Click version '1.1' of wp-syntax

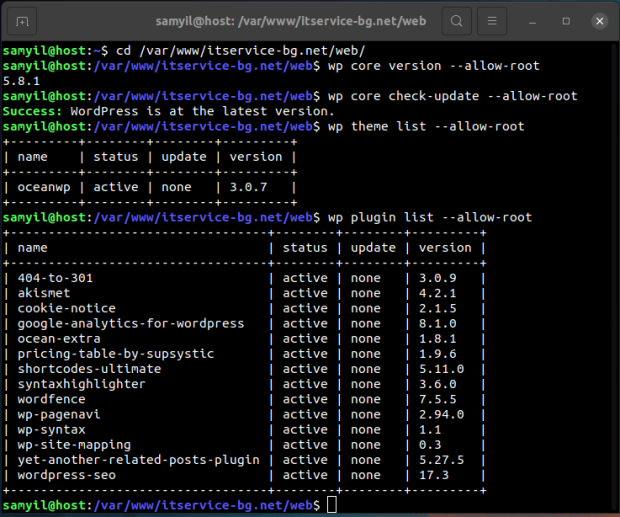(430, 430)
